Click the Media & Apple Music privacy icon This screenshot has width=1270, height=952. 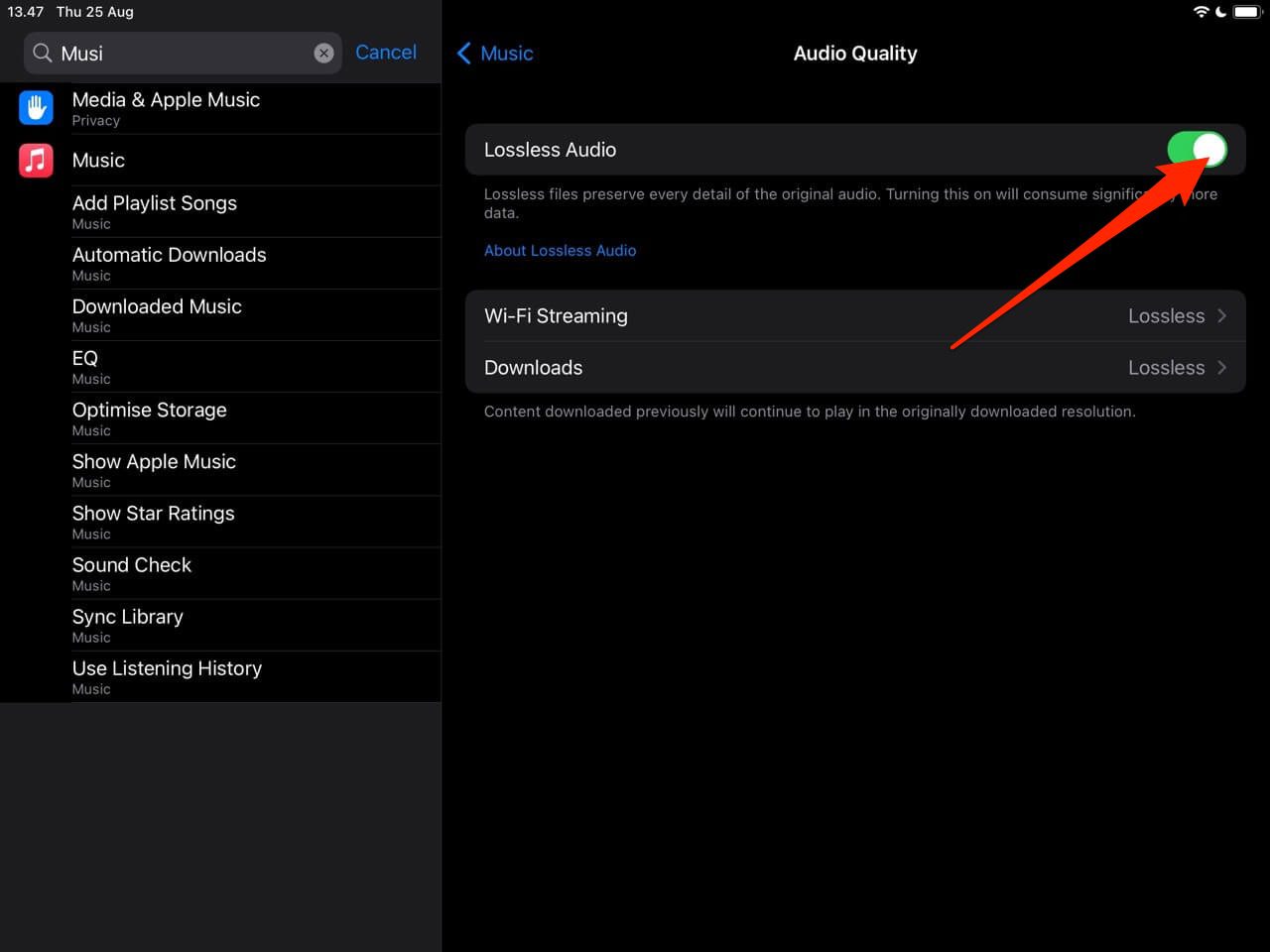pyautogui.click(x=36, y=108)
